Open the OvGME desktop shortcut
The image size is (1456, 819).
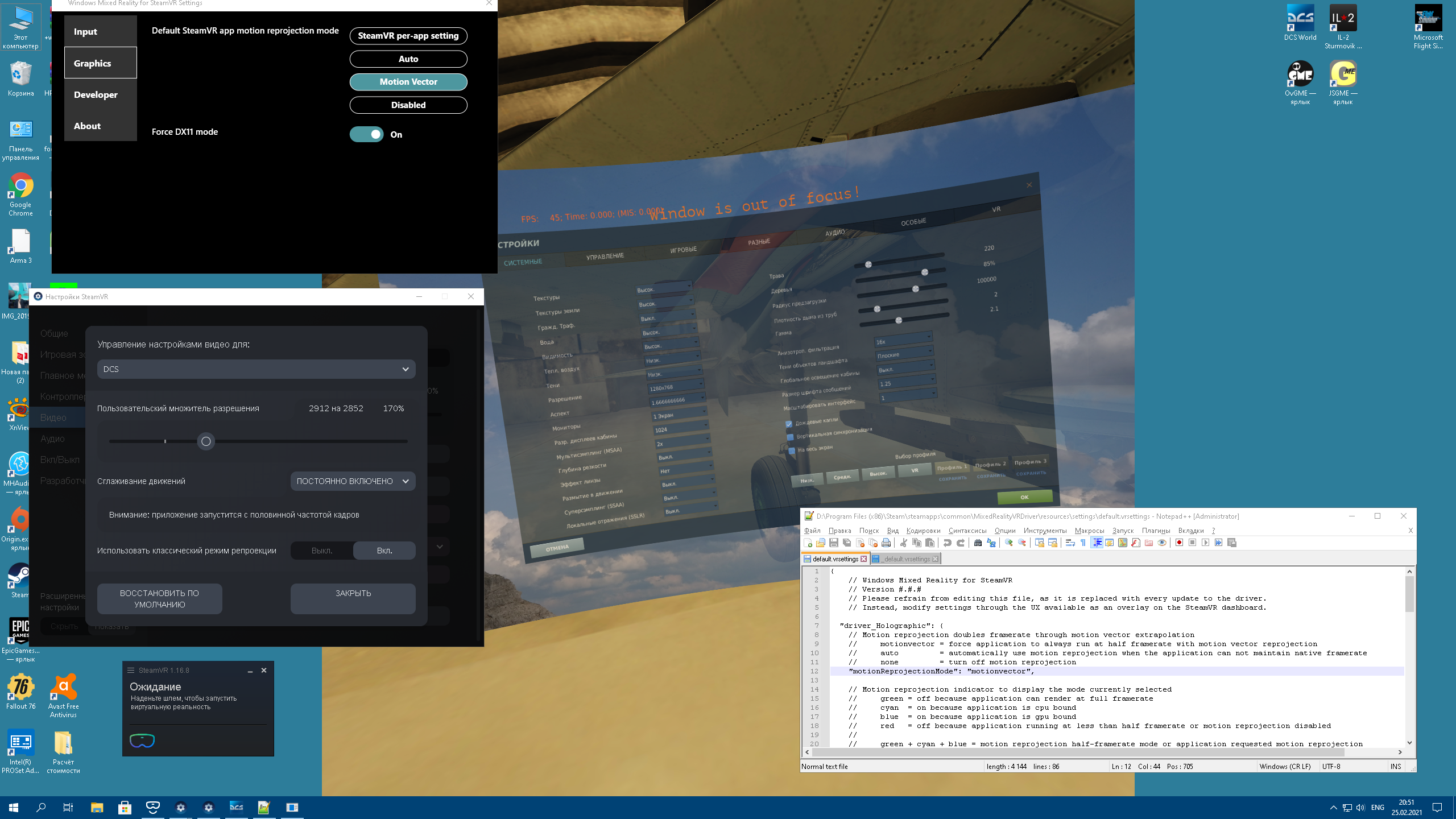[1300, 83]
